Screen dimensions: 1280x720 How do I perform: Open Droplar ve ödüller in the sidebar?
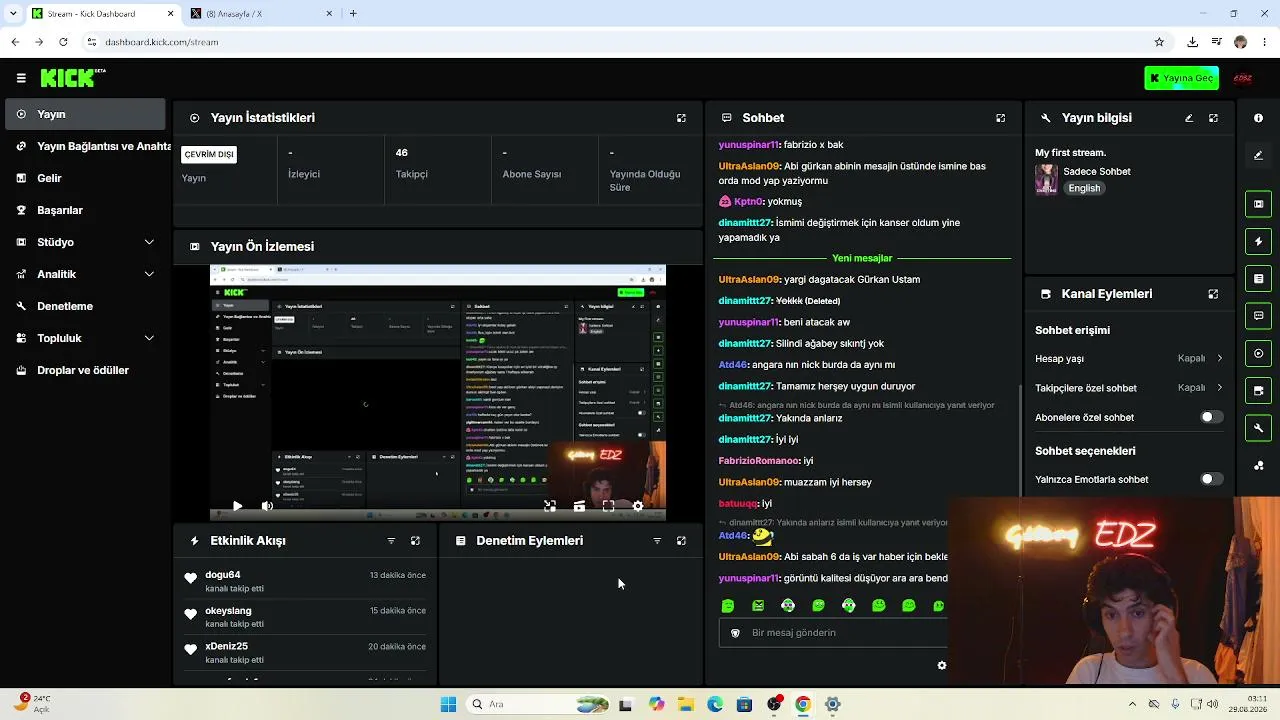coord(85,370)
